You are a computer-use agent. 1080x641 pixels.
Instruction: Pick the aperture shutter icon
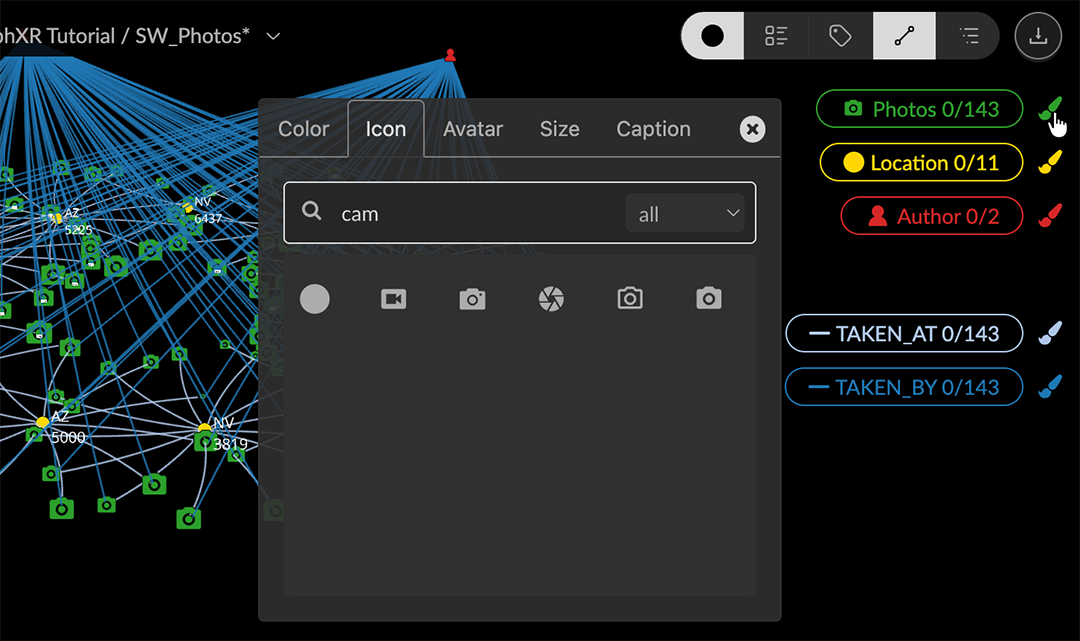[x=551, y=299]
